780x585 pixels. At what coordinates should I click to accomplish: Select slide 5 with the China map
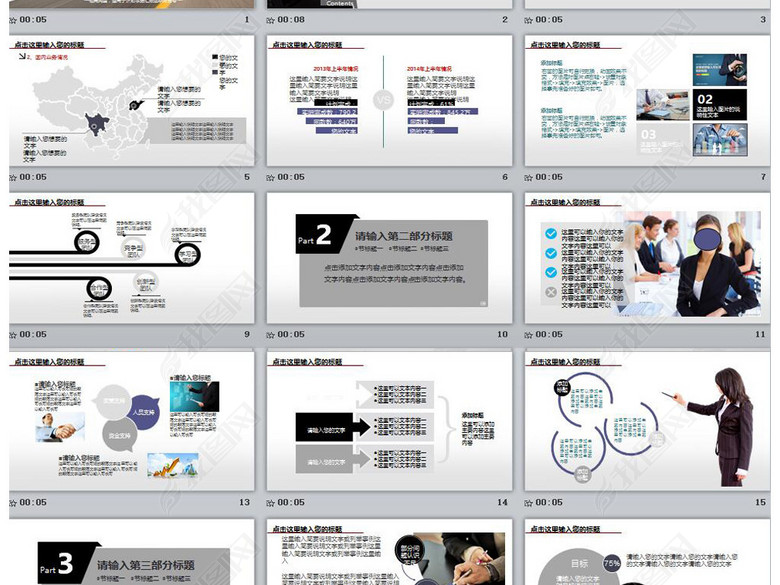click(130, 100)
